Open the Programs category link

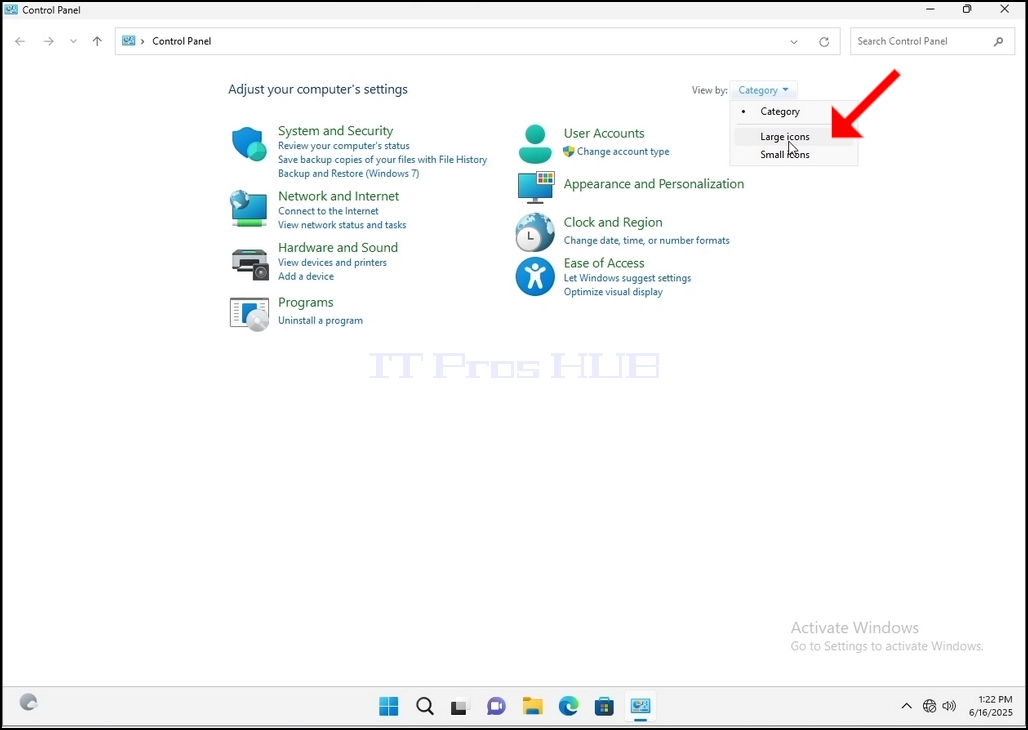[306, 302]
